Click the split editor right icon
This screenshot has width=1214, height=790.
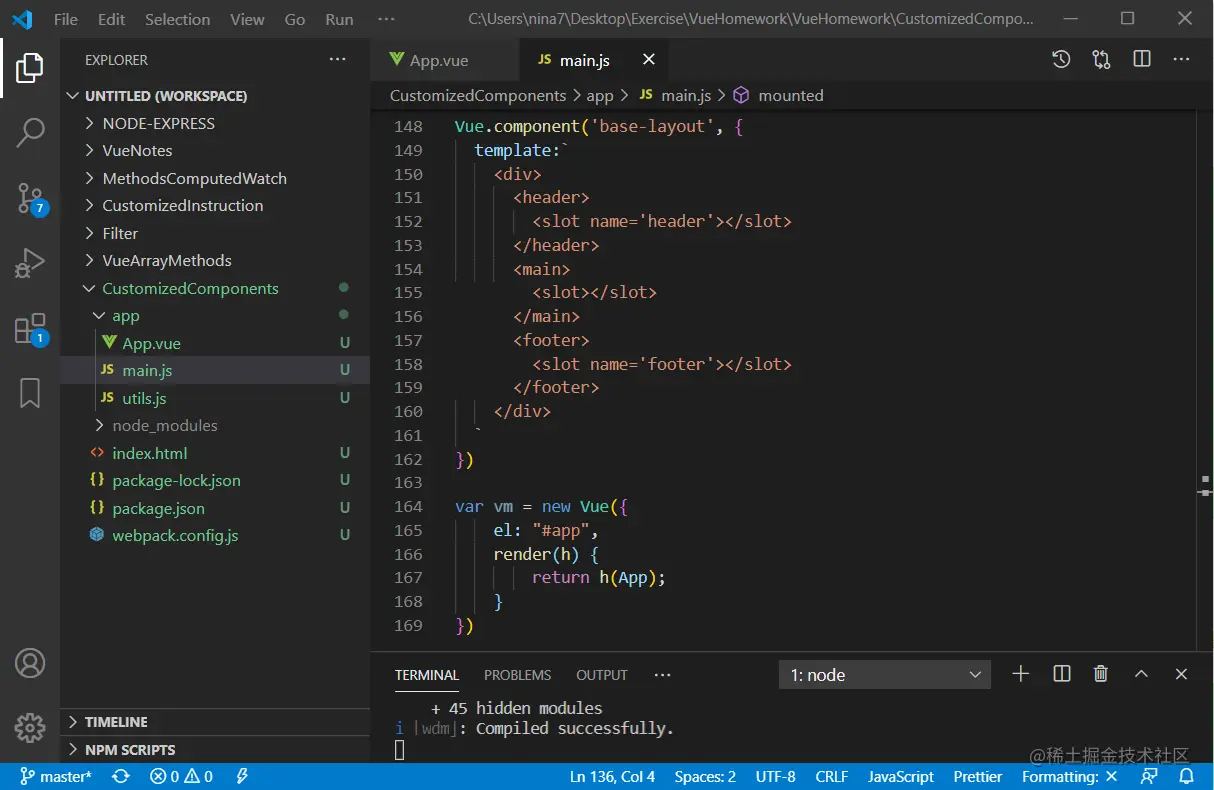coord(1141,60)
